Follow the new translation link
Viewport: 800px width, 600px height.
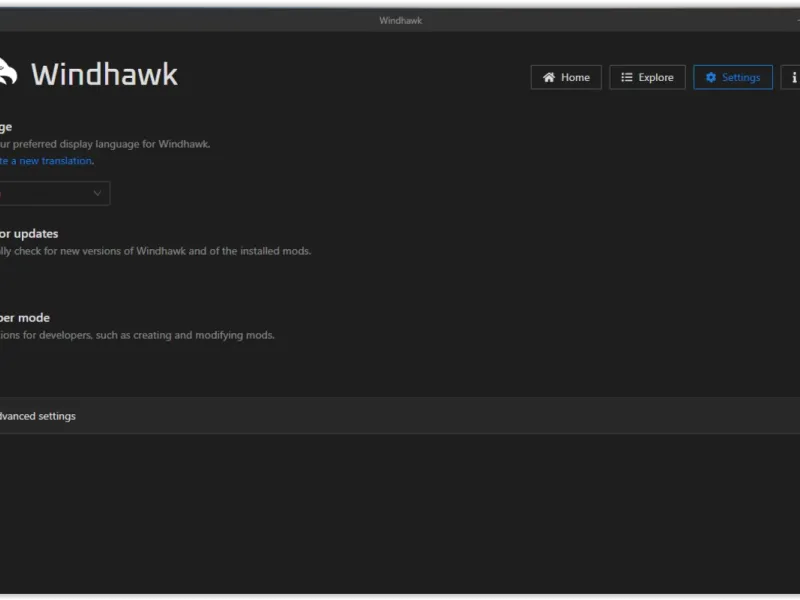coord(46,161)
